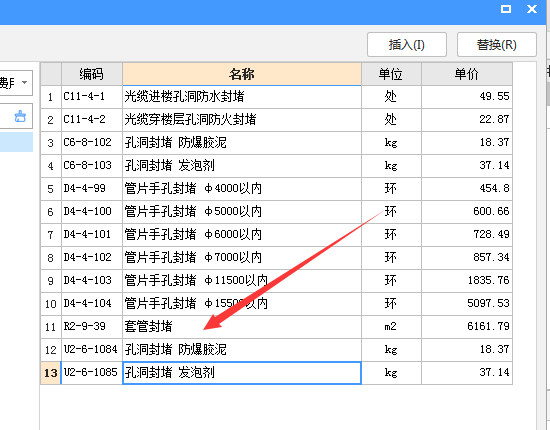The width and height of the screenshot is (550, 430).
Task: Click the highlighted blue item in left panel
Action: click(16, 142)
